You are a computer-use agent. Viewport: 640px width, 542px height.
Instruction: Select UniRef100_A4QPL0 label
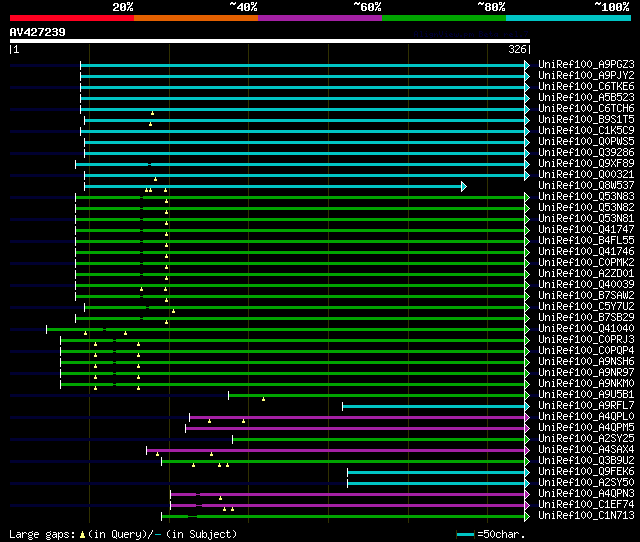point(586,417)
